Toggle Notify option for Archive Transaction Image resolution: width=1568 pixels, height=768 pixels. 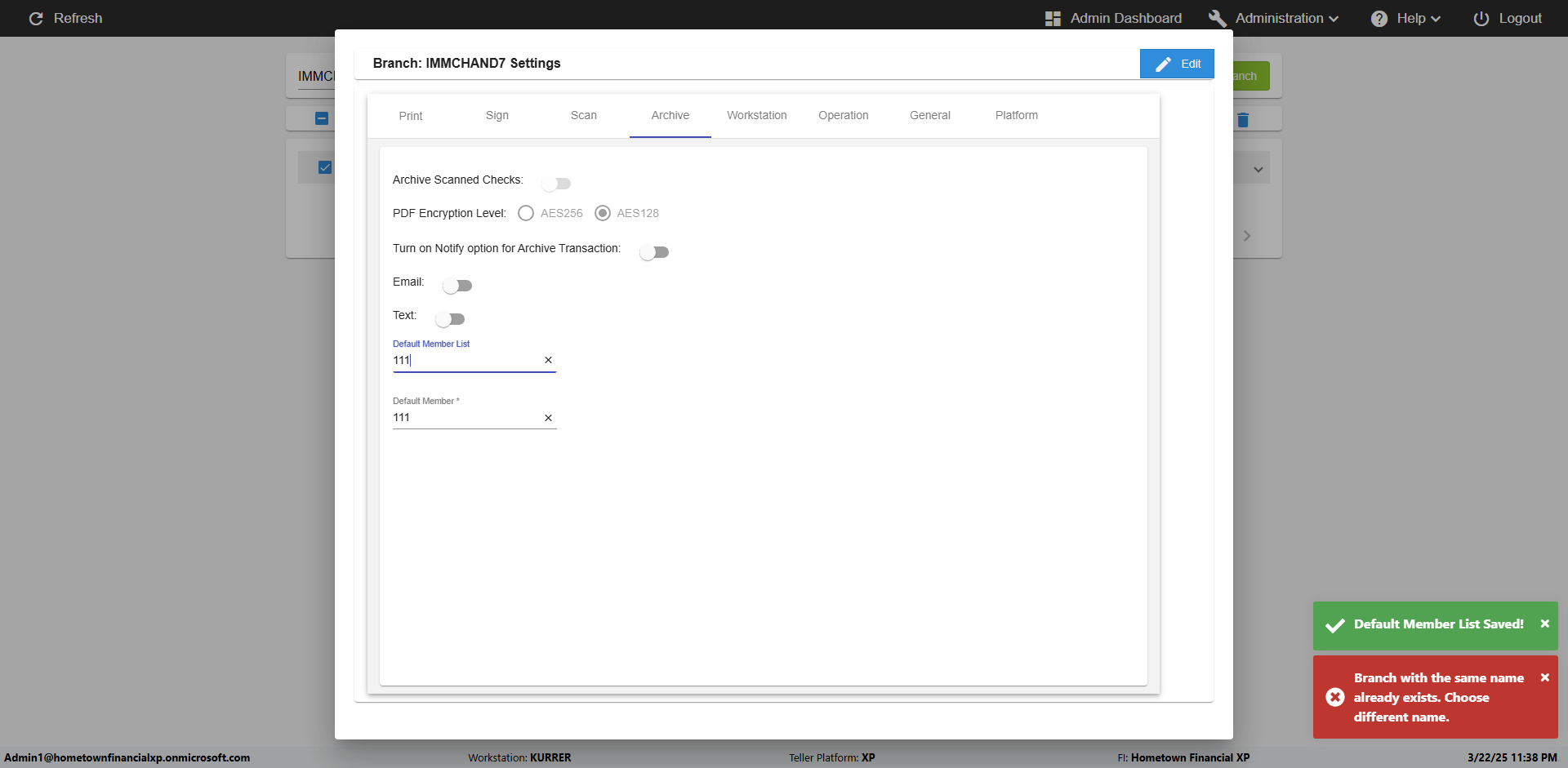click(654, 252)
